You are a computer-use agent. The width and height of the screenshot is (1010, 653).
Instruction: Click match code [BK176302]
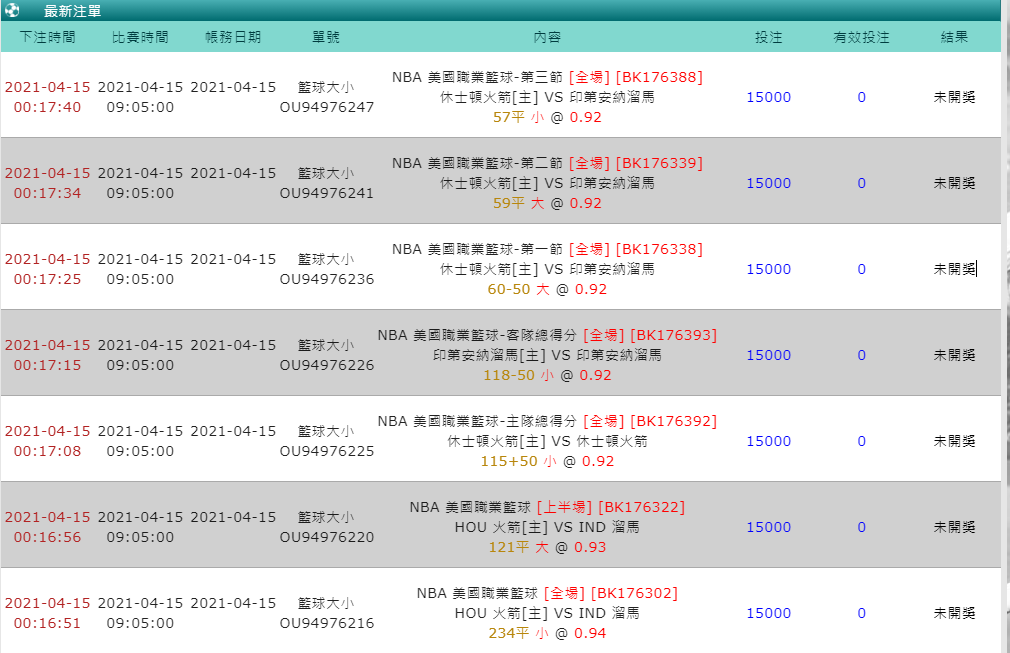[634, 593]
